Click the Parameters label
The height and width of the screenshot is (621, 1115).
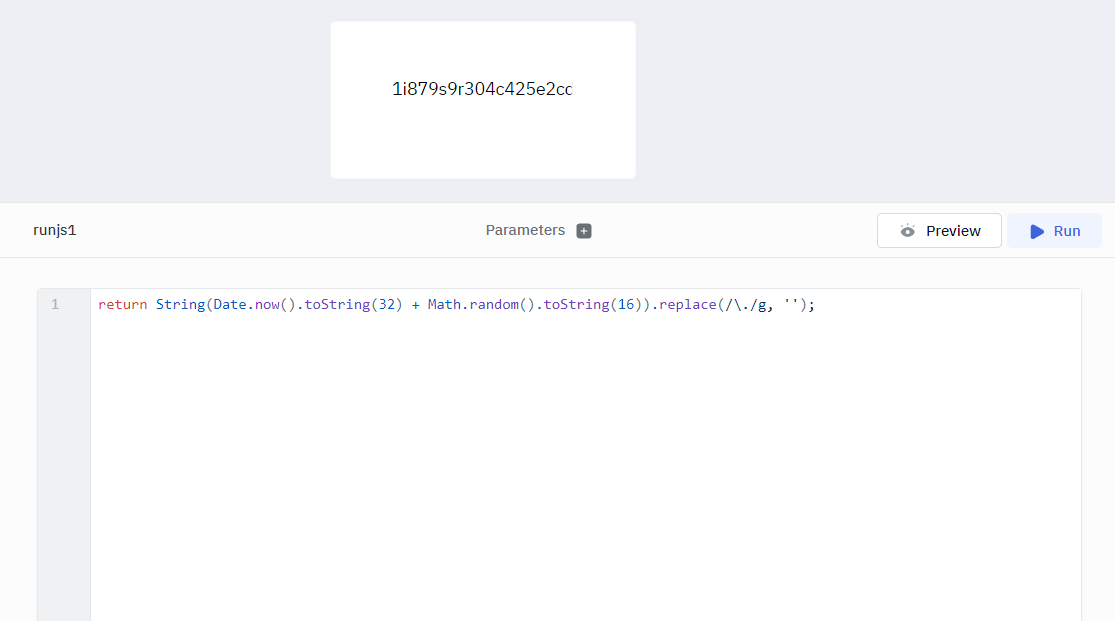(x=525, y=230)
